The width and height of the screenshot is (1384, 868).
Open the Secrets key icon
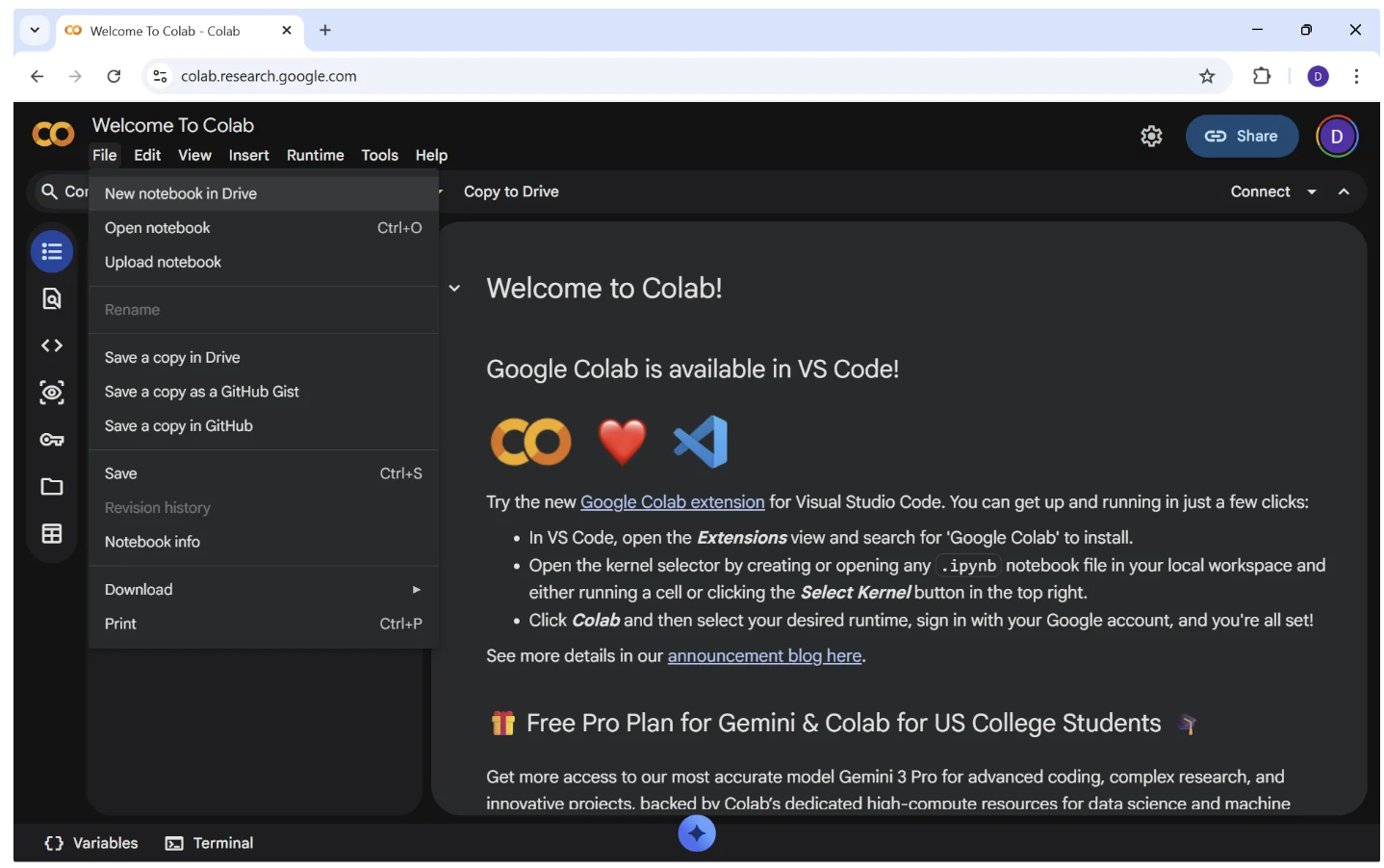point(52,440)
